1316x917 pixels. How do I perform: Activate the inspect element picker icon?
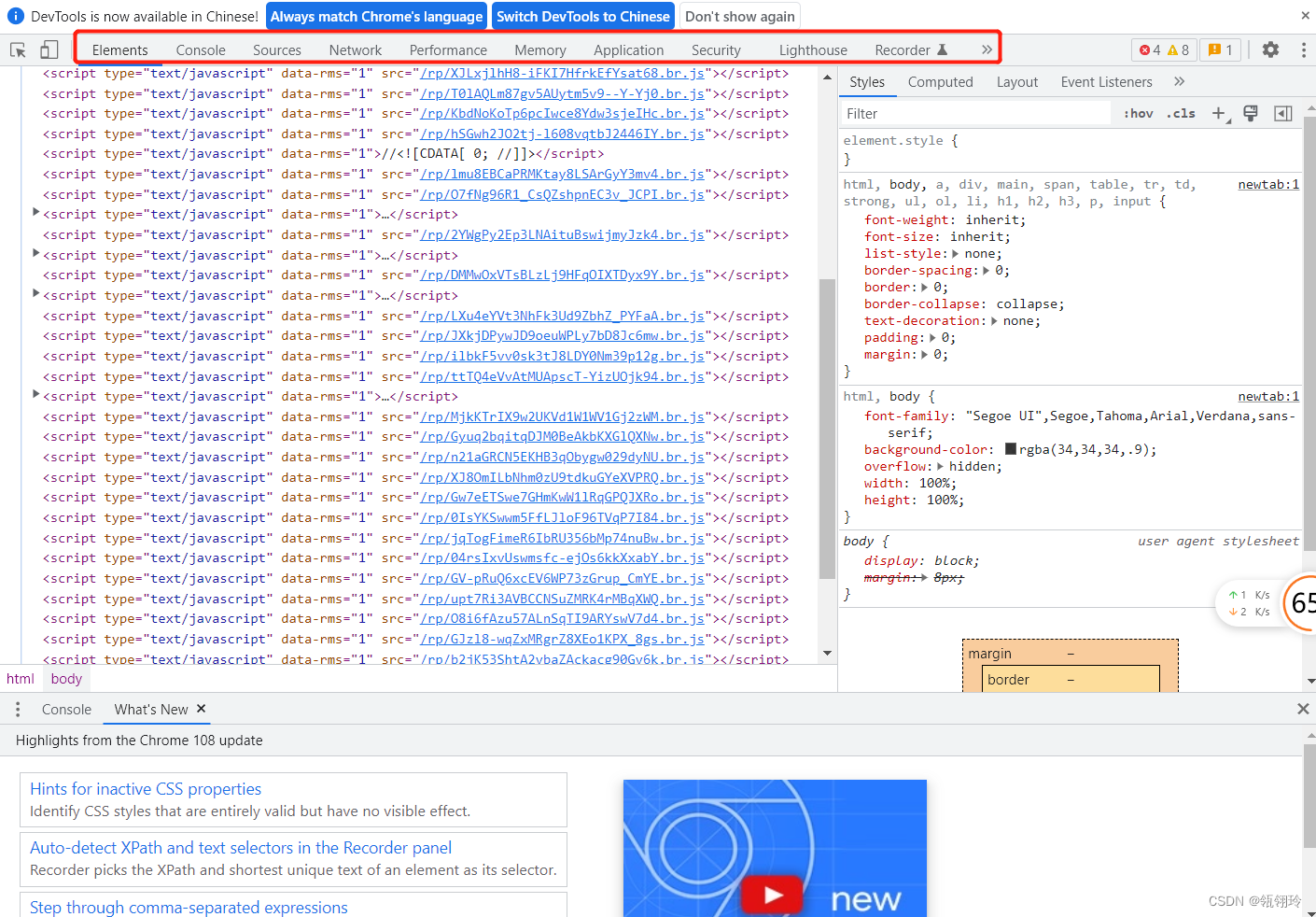click(18, 50)
